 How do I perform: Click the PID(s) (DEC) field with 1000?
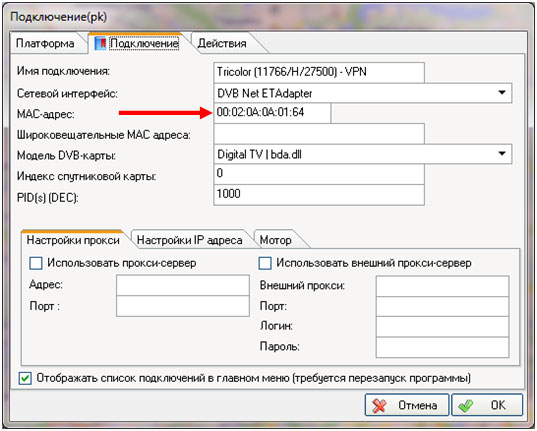(x=319, y=195)
